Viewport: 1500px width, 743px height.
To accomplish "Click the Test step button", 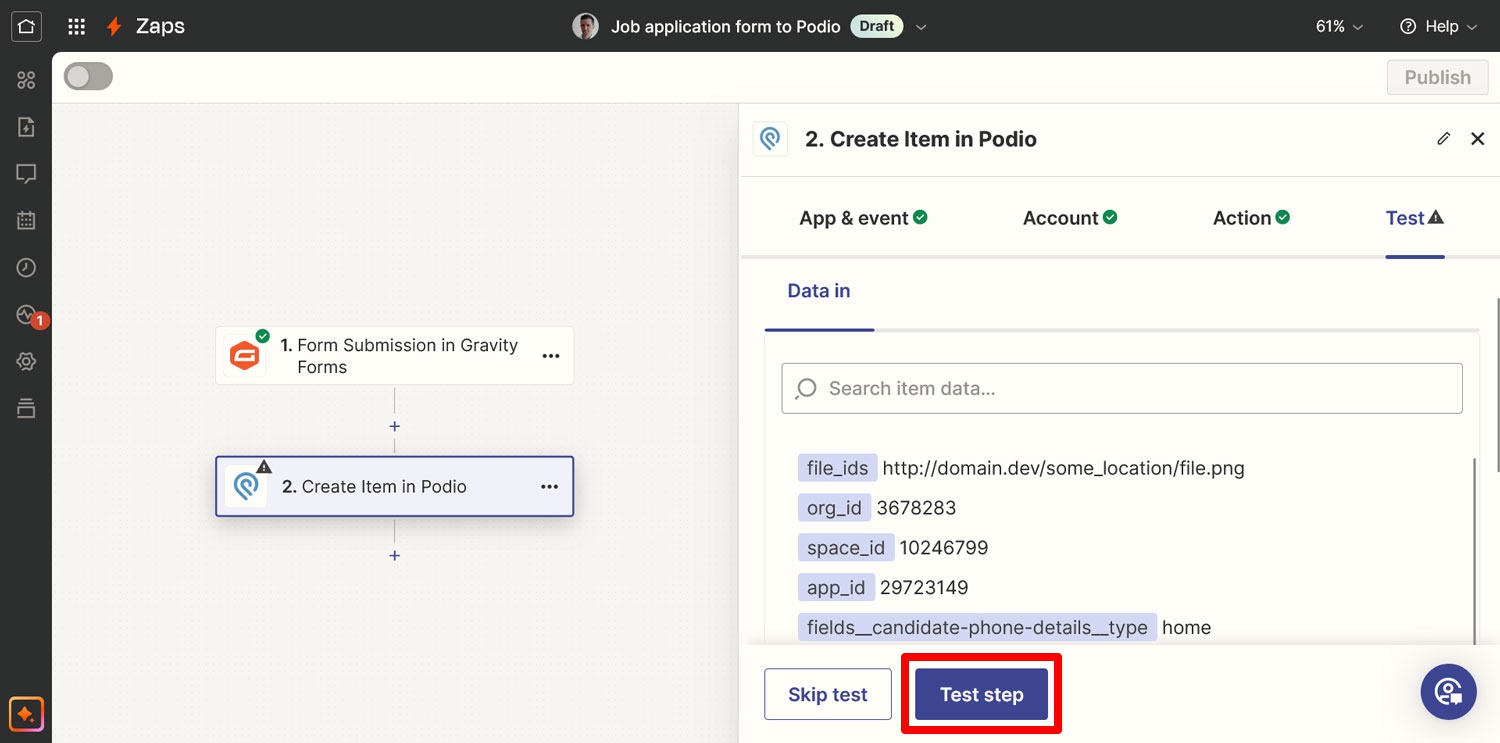I will 982,694.
